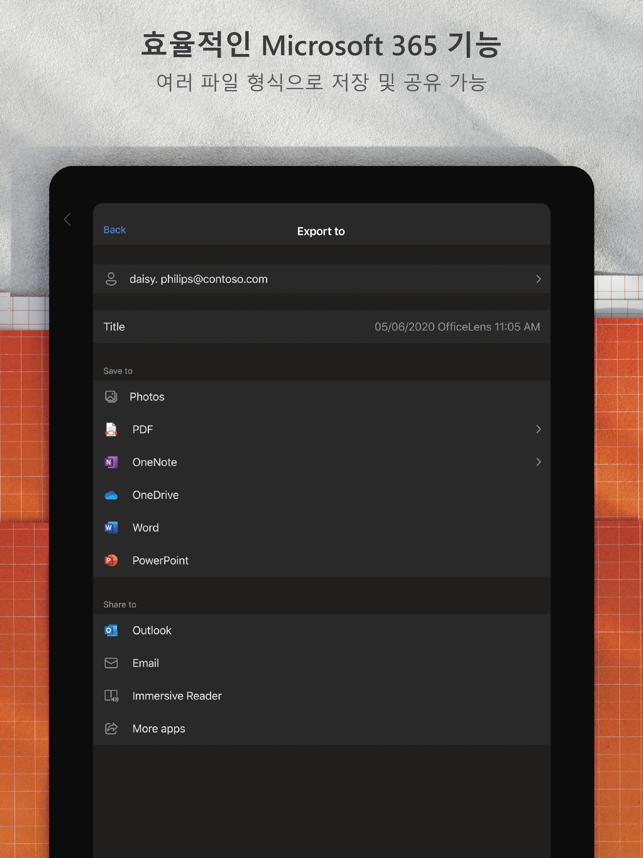Screen dimensions: 643x858
Task: Tap the Outlook icon under Share to
Action: [111, 631]
